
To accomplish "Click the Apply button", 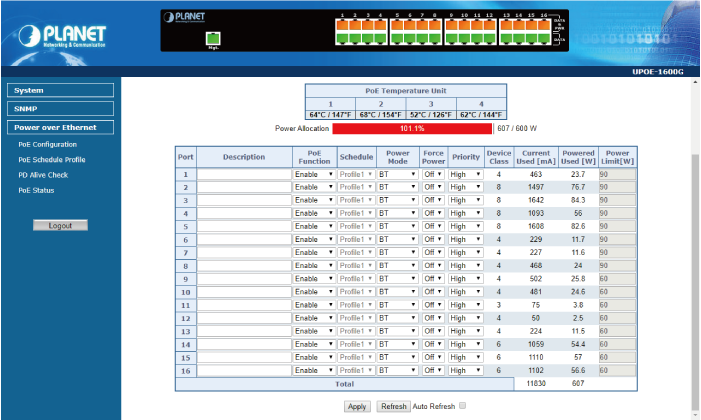I will tap(357, 406).
